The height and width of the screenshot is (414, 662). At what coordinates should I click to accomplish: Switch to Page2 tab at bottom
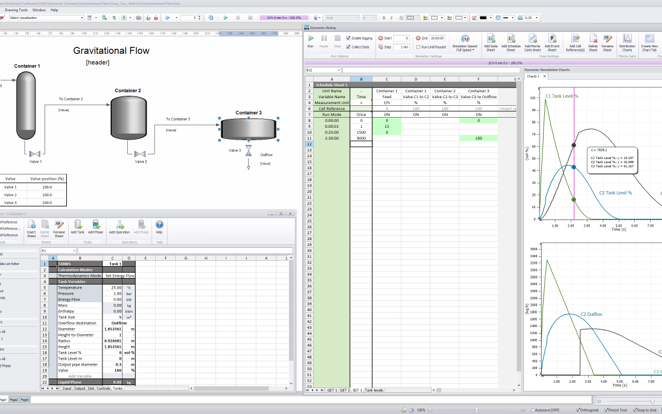tap(14, 399)
